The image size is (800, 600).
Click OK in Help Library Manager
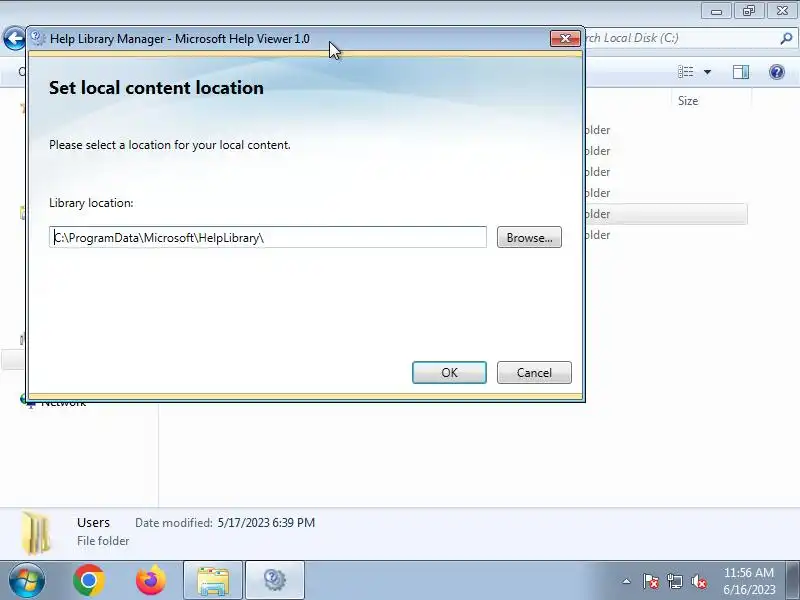(449, 372)
